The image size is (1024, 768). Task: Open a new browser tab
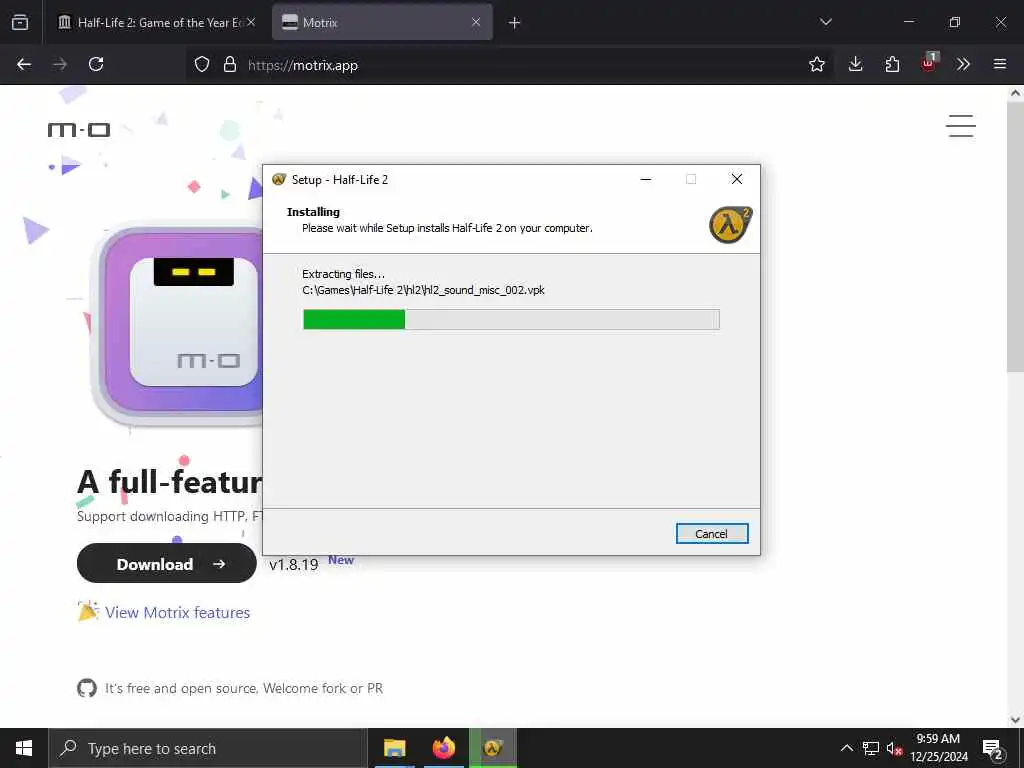click(x=515, y=23)
